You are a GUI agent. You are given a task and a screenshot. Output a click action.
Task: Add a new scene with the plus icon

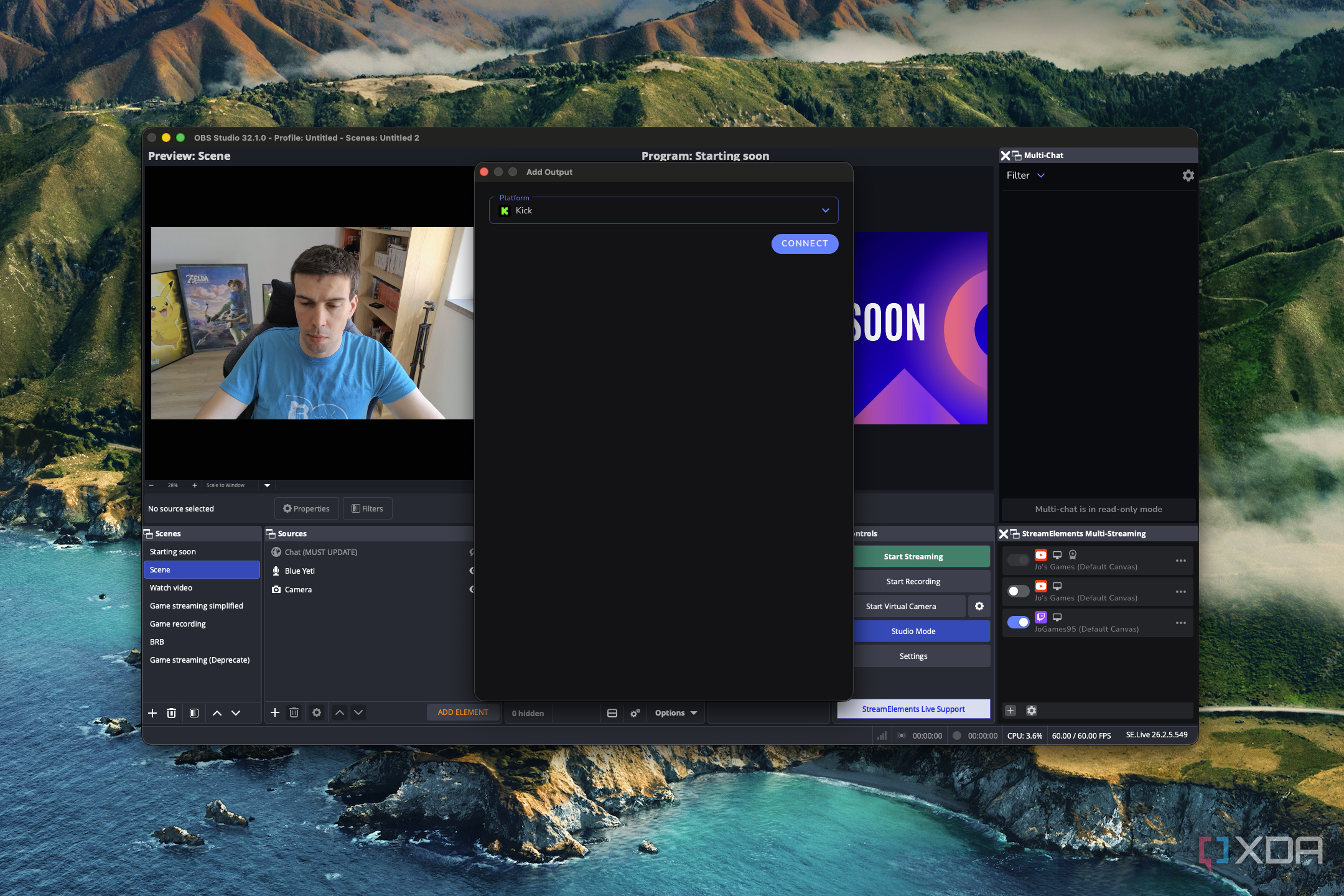(x=152, y=713)
